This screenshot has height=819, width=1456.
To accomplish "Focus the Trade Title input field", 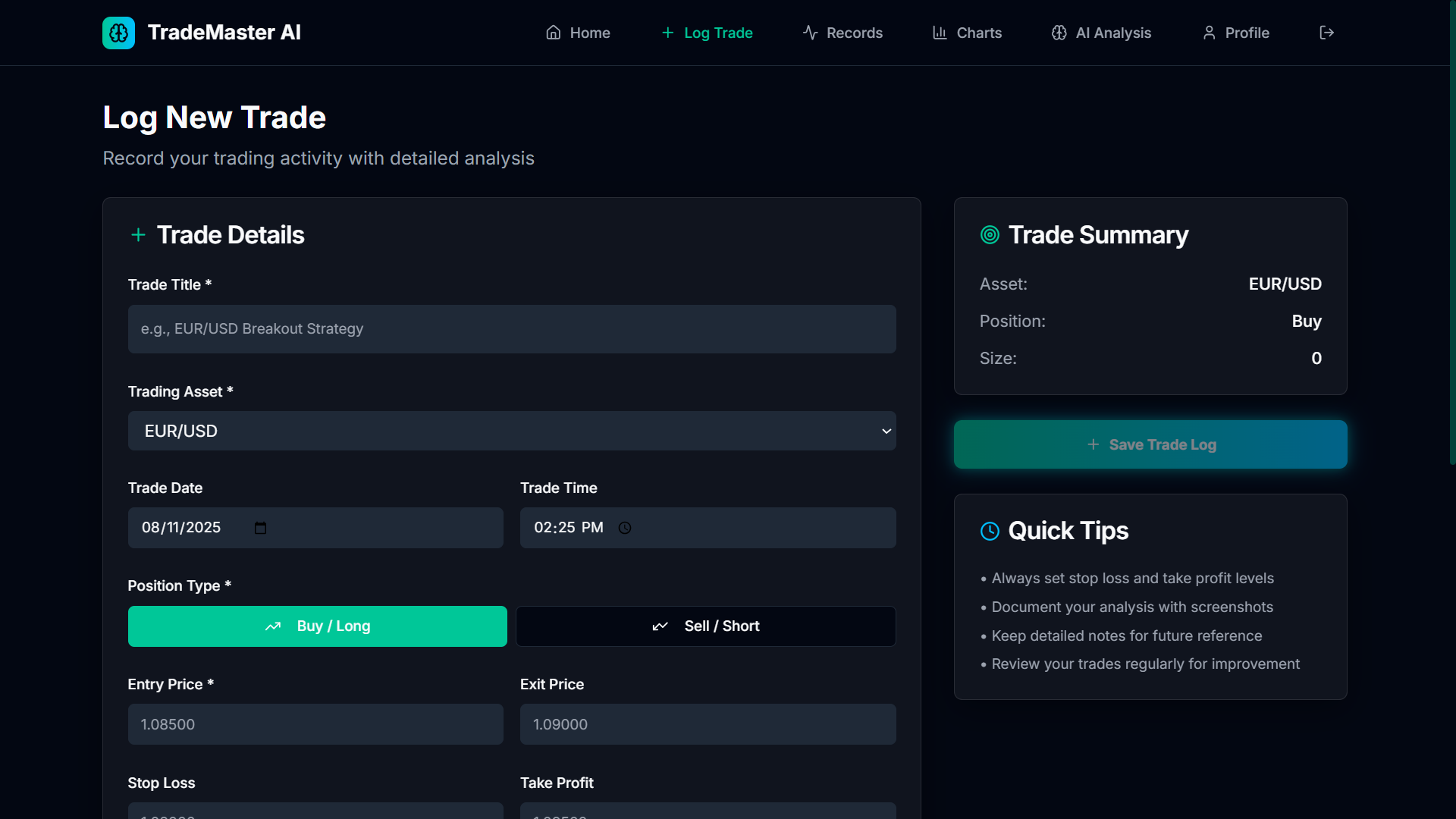I will click(511, 329).
